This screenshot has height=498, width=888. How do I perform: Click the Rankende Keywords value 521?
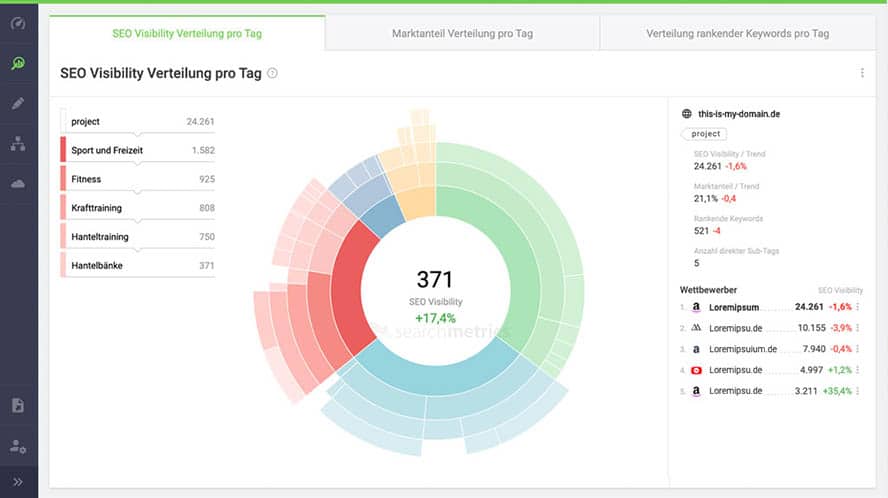[701, 231]
